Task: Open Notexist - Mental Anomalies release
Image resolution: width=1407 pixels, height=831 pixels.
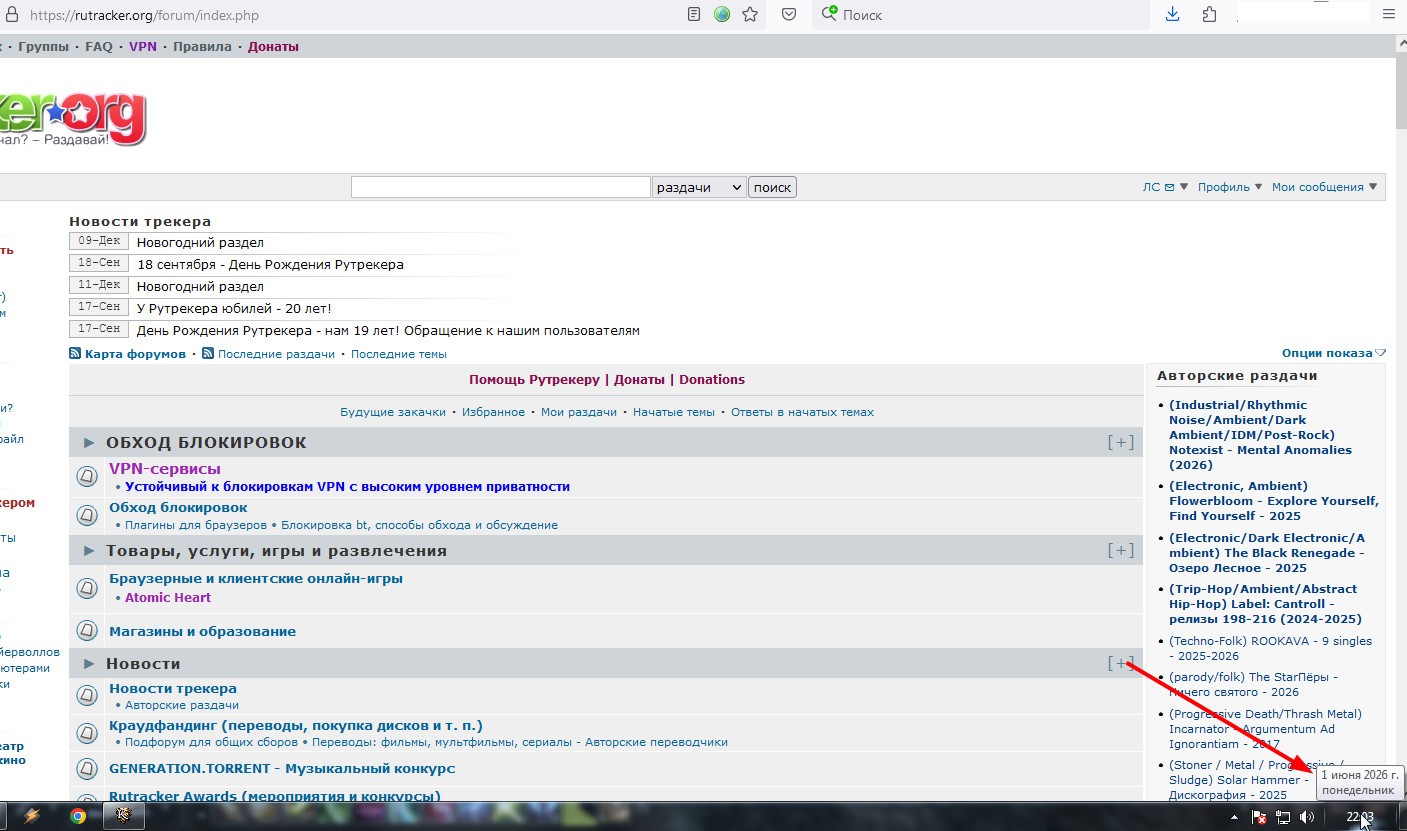Action: (x=1260, y=435)
